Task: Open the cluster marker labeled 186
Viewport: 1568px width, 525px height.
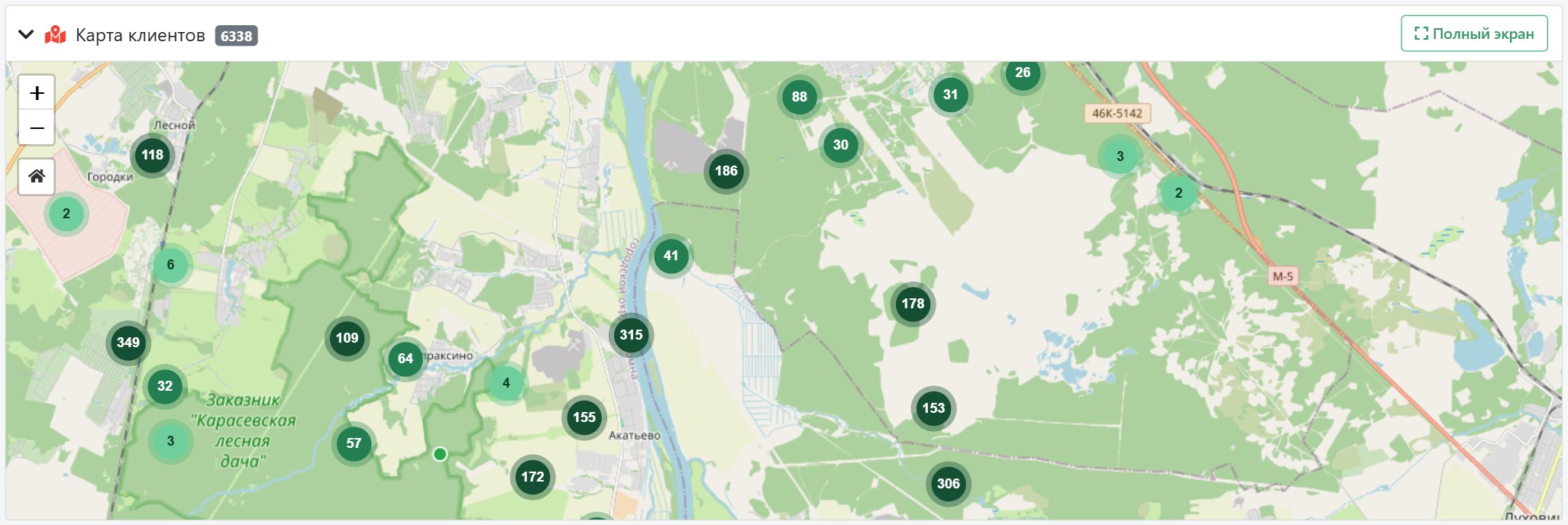Action: (726, 171)
